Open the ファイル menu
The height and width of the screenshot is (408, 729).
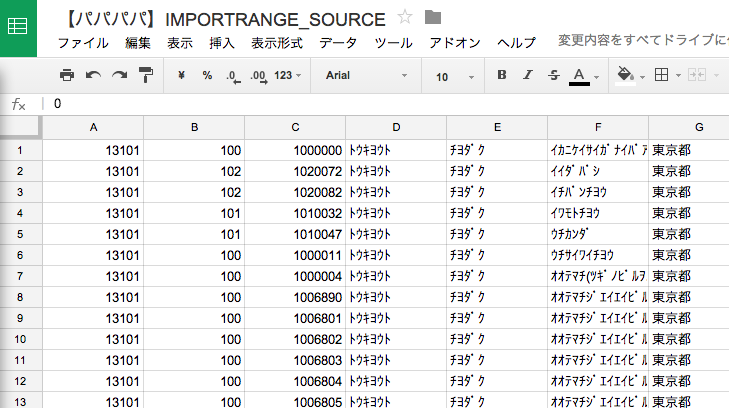(83, 43)
